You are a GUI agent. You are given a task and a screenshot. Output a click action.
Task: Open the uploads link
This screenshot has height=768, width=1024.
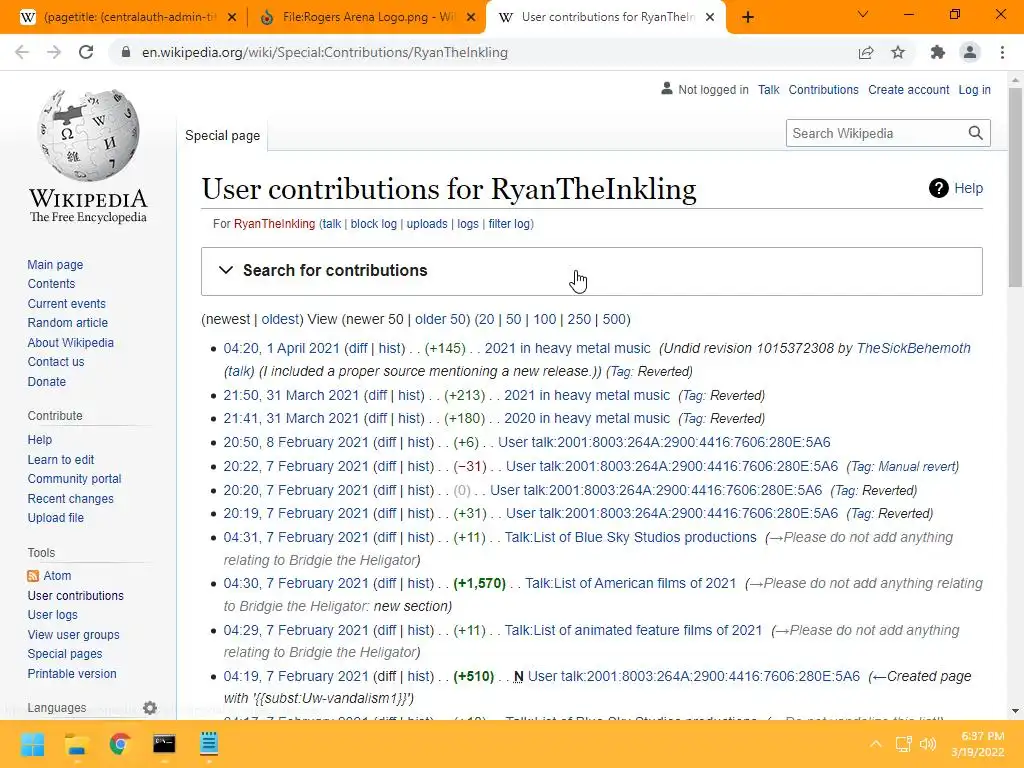point(427,224)
